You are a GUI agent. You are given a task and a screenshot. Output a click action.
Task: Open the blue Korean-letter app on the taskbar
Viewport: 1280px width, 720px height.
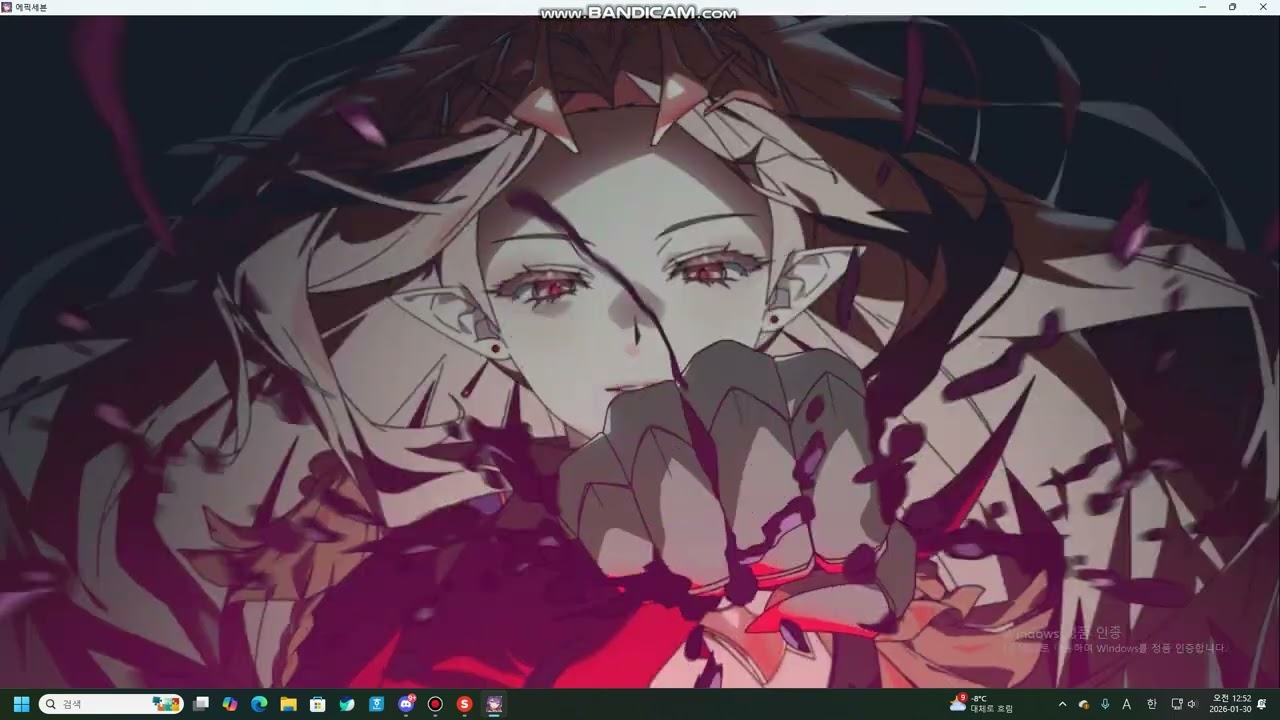376,704
